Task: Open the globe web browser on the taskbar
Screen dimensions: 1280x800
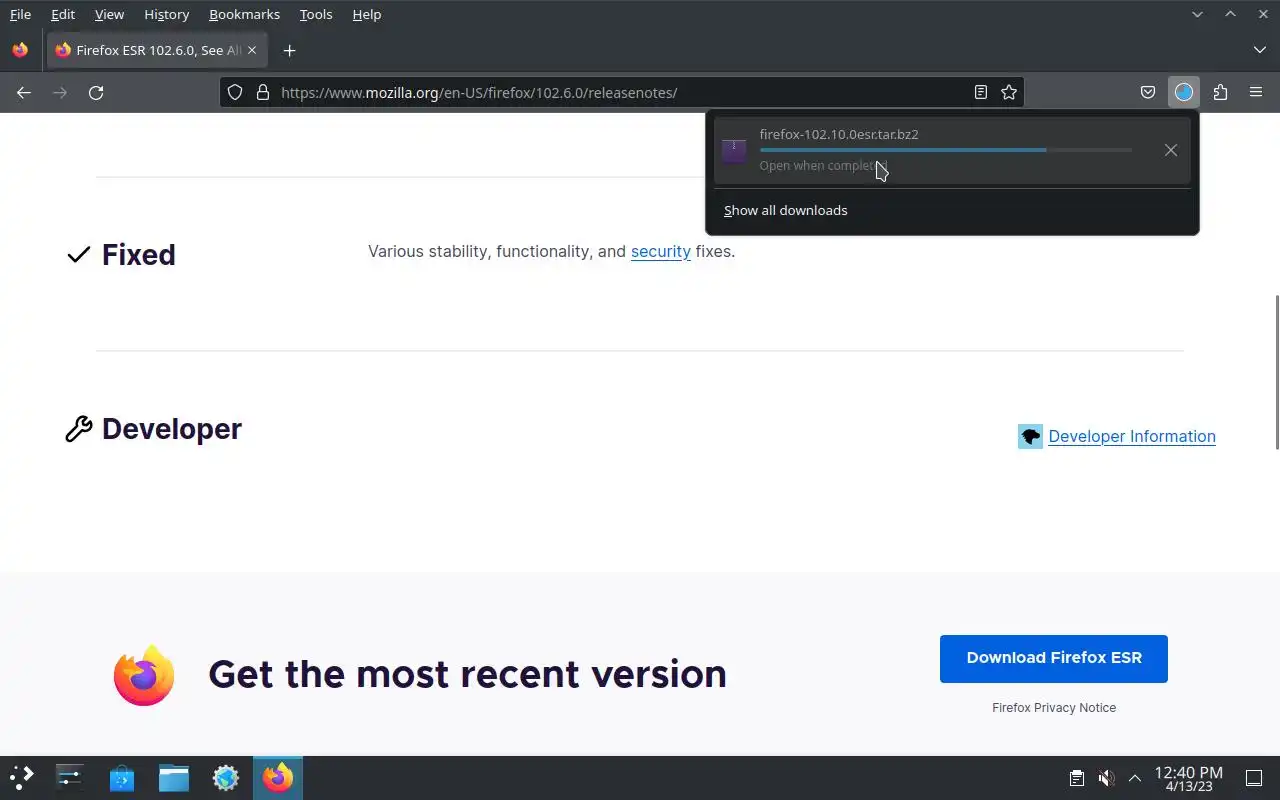Action: click(226, 777)
